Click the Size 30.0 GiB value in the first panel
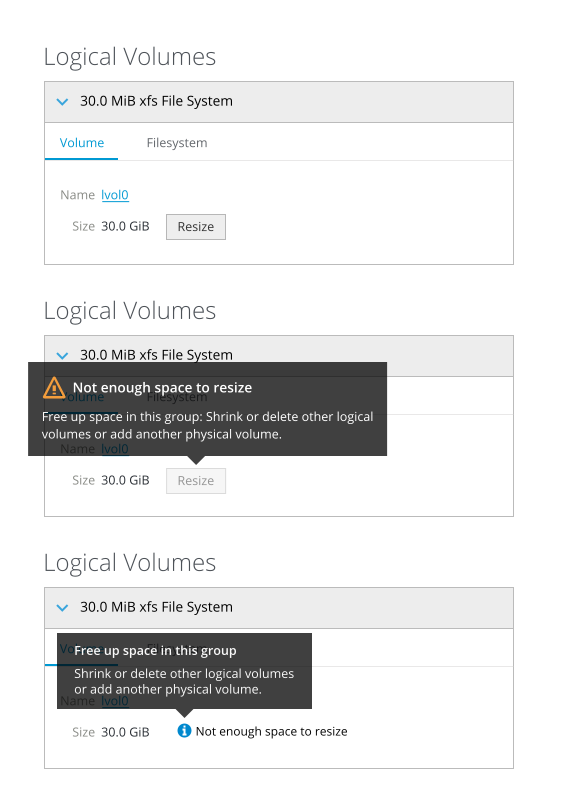 pyautogui.click(x=125, y=226)
